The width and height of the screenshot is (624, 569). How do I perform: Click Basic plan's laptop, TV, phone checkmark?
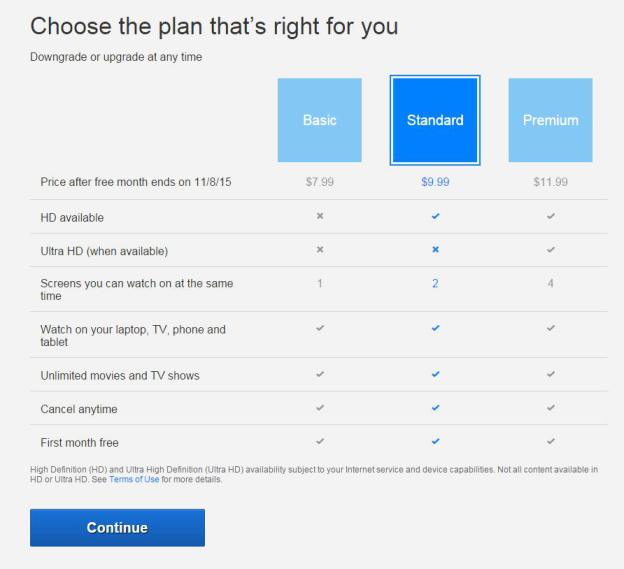click(320, 329)
